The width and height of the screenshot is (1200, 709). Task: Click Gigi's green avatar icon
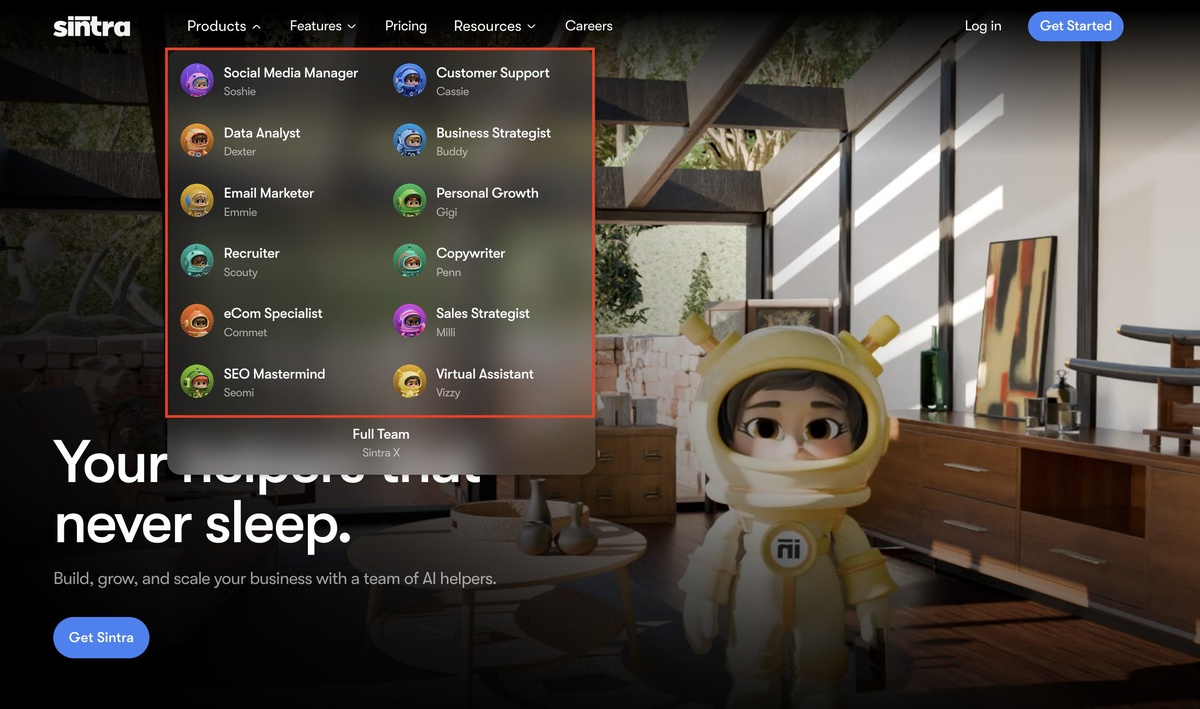[x=410, y=201]
